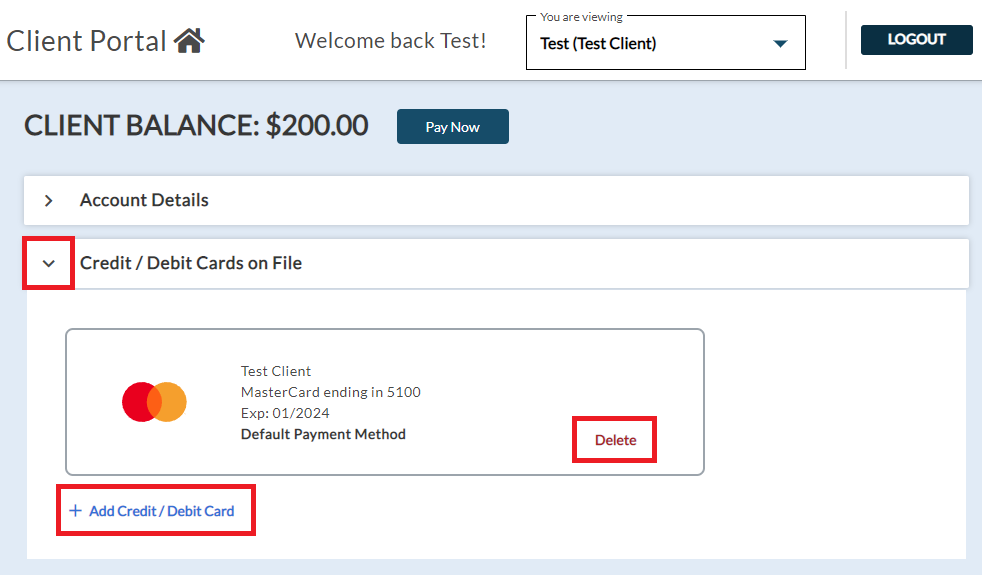Click the card expiry 'Exp: 01/2024' text
The height and width of the screenshot is (575, 982).
285,413
